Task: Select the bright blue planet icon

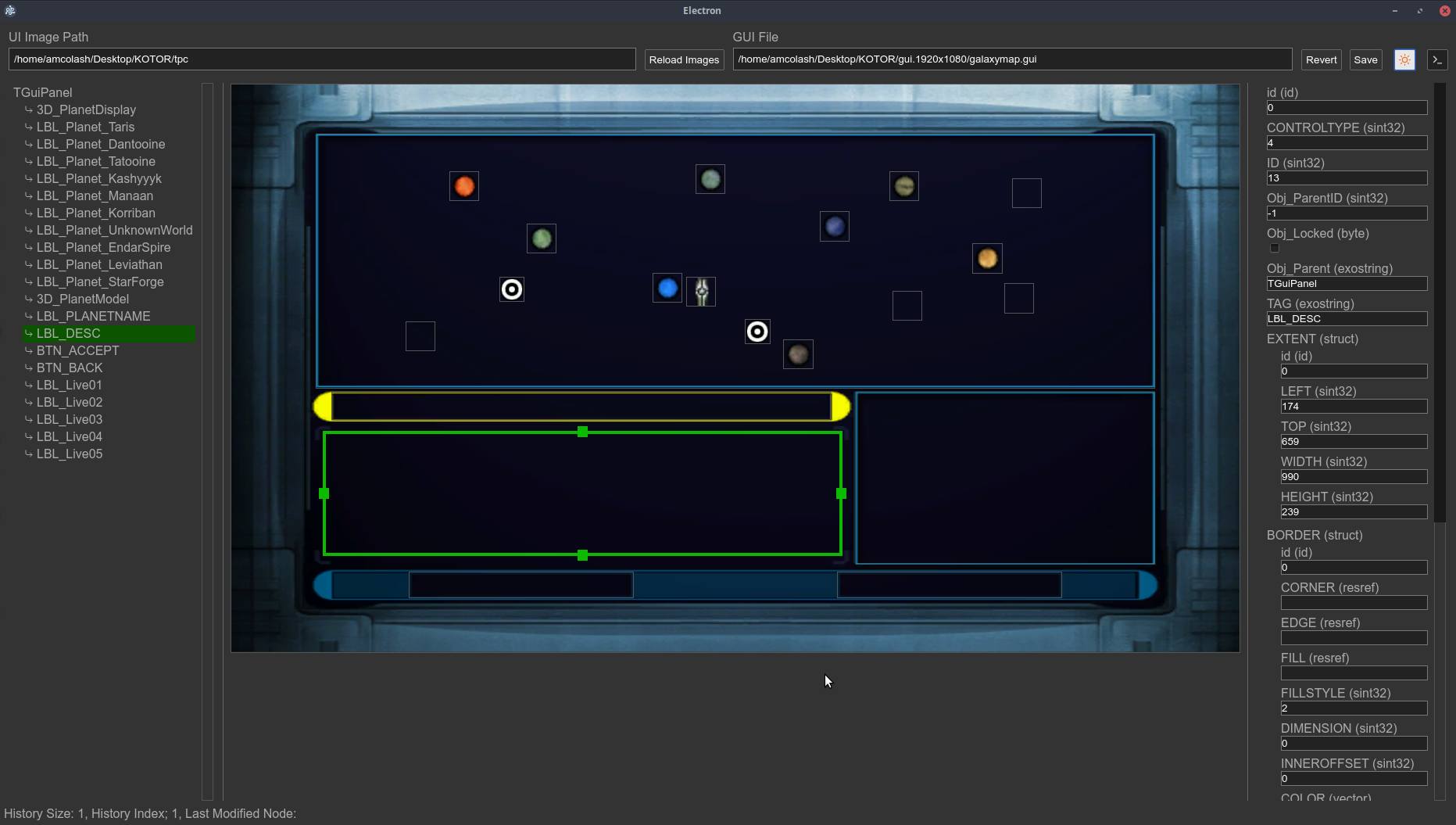Action: (x=667, y=288)
